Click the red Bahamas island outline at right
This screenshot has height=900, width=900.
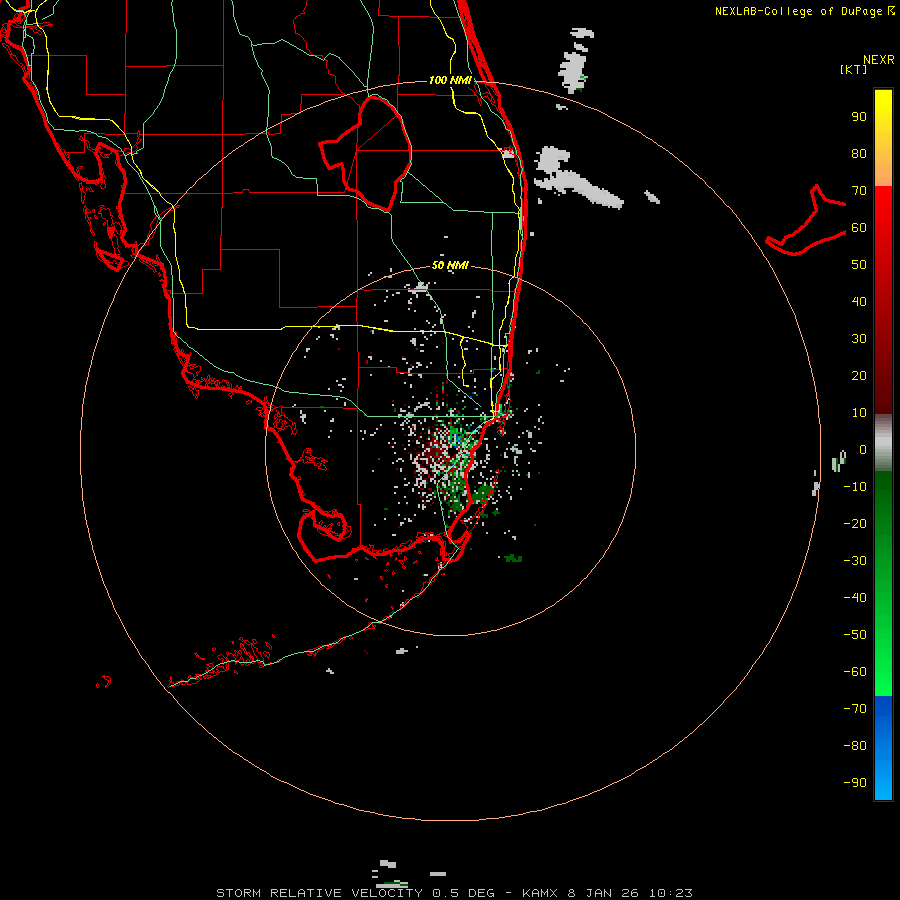pos(806,221)
